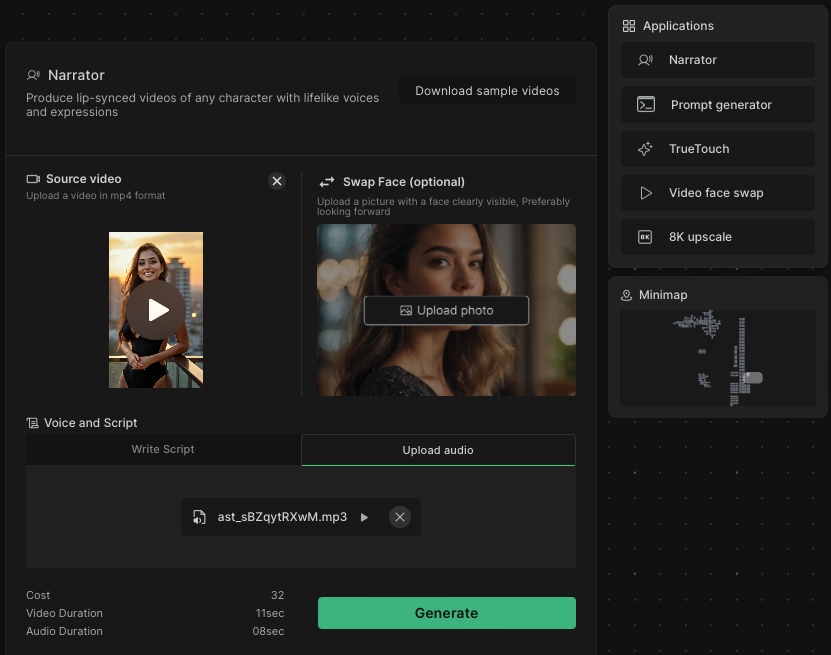Open the Narrator application in sidebar

pyautogui.click(x=718, y=60)
